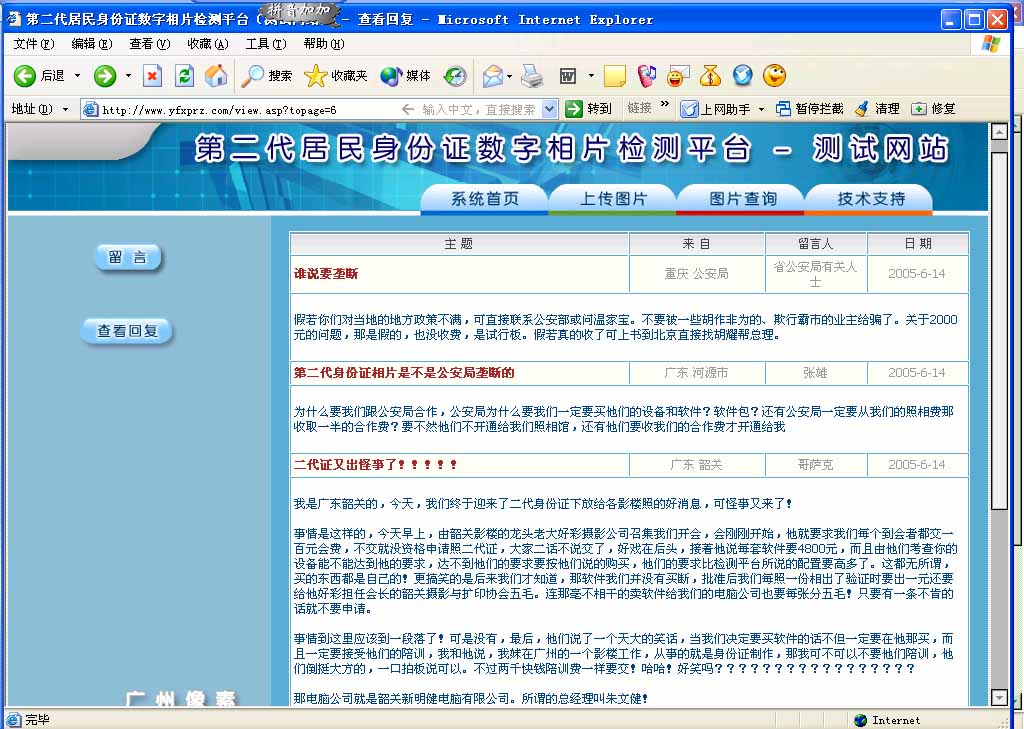Open the Word edit icon dropdown arrow
The height and width of the screenshot is (729, 1024).
pyautogui.click(x=591, y=76)
